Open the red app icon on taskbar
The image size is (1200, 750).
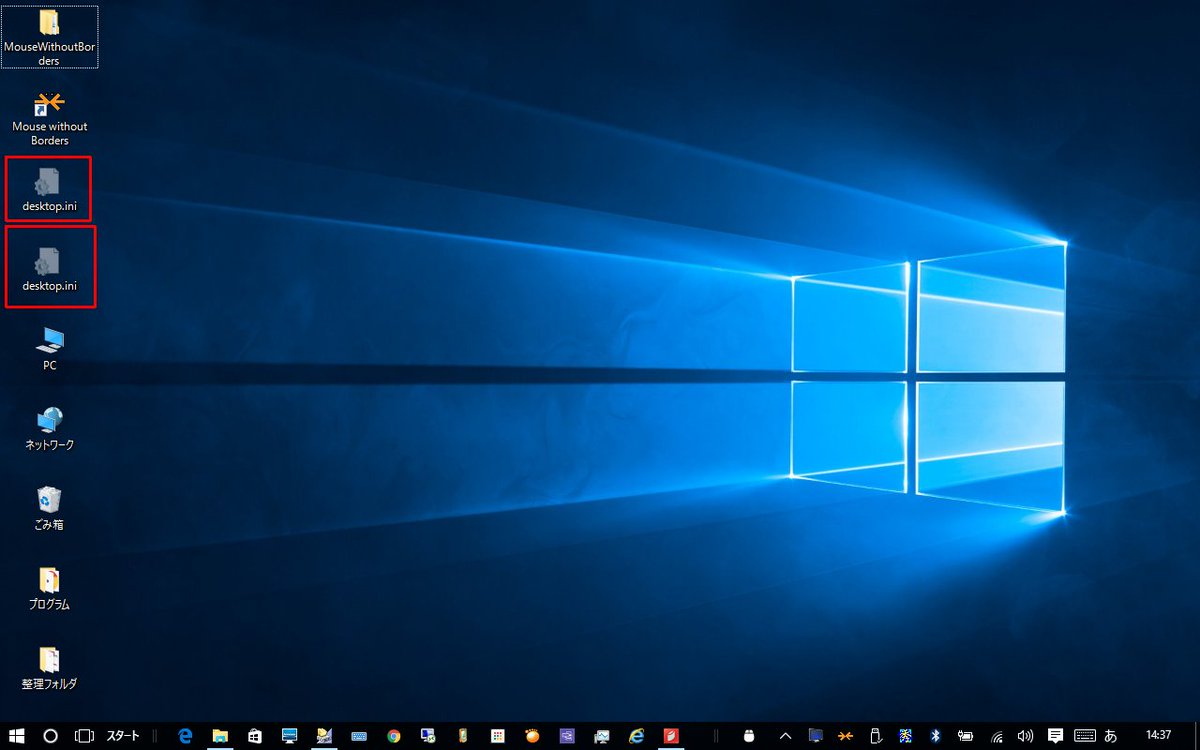pyautogui.click(x=671, y=735)
